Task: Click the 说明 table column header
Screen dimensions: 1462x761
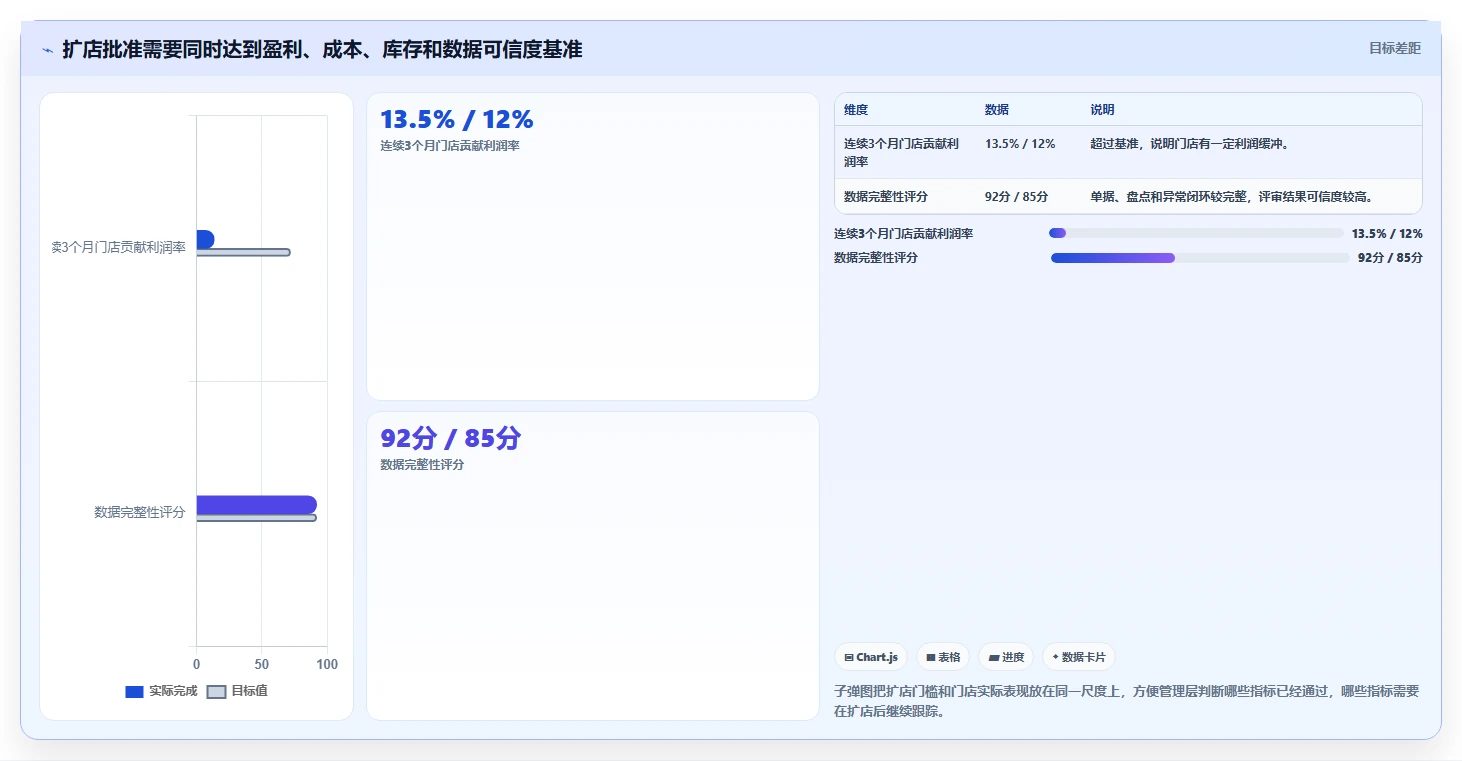Action: point(1103,110)
